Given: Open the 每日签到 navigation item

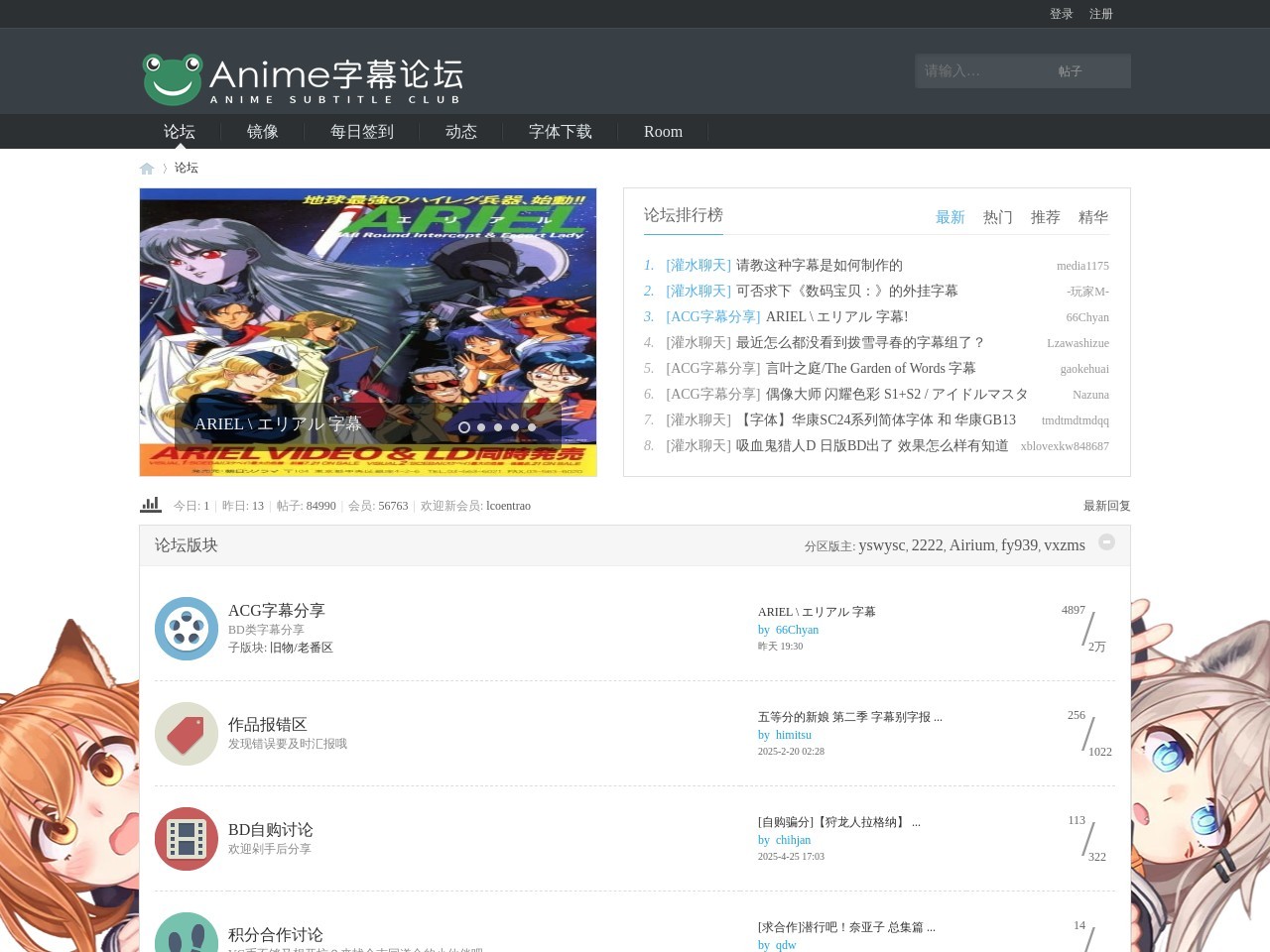Looking at the screenshot, I should coord(362,131).
